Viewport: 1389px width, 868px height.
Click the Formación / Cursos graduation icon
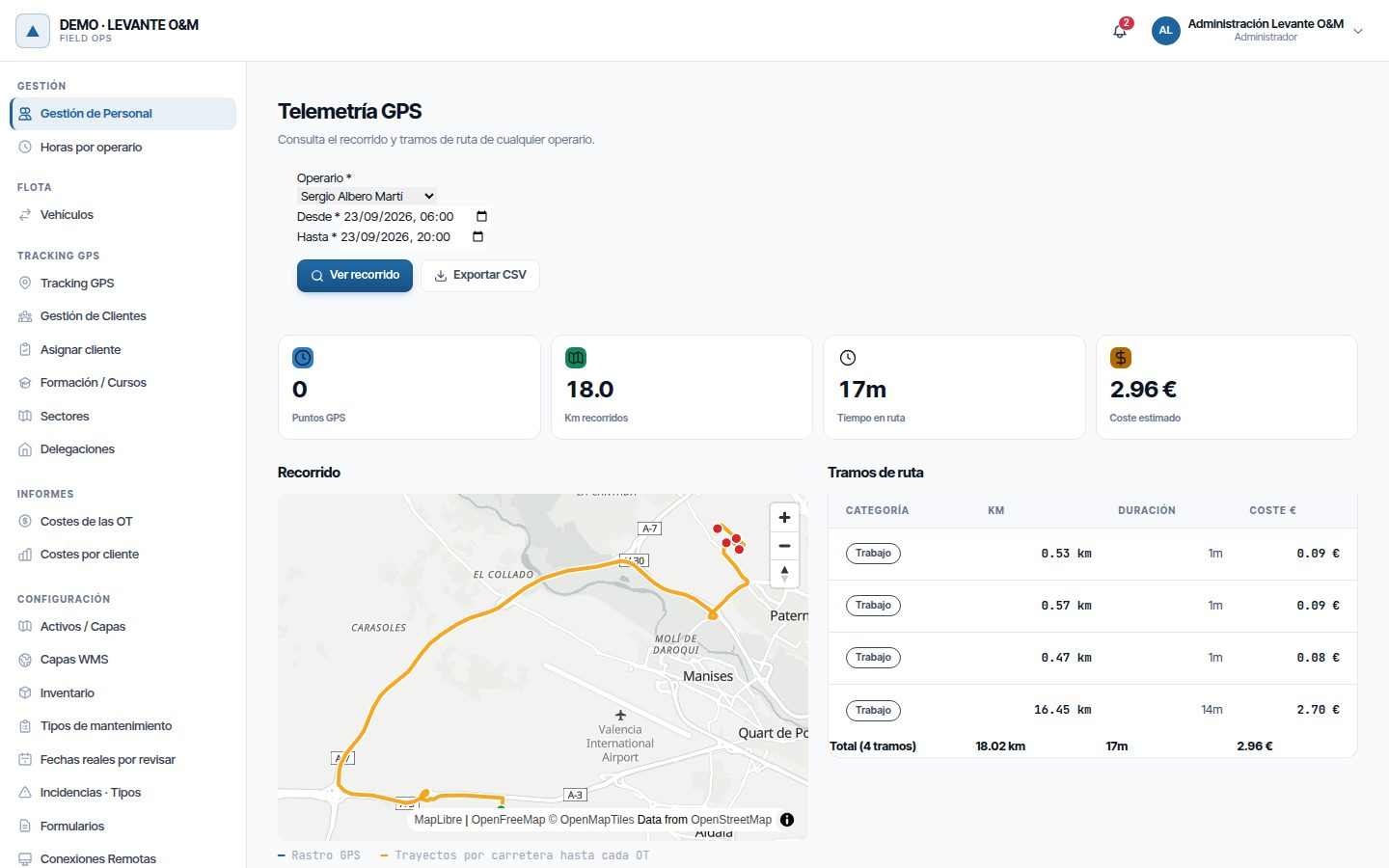pos(25,383)
